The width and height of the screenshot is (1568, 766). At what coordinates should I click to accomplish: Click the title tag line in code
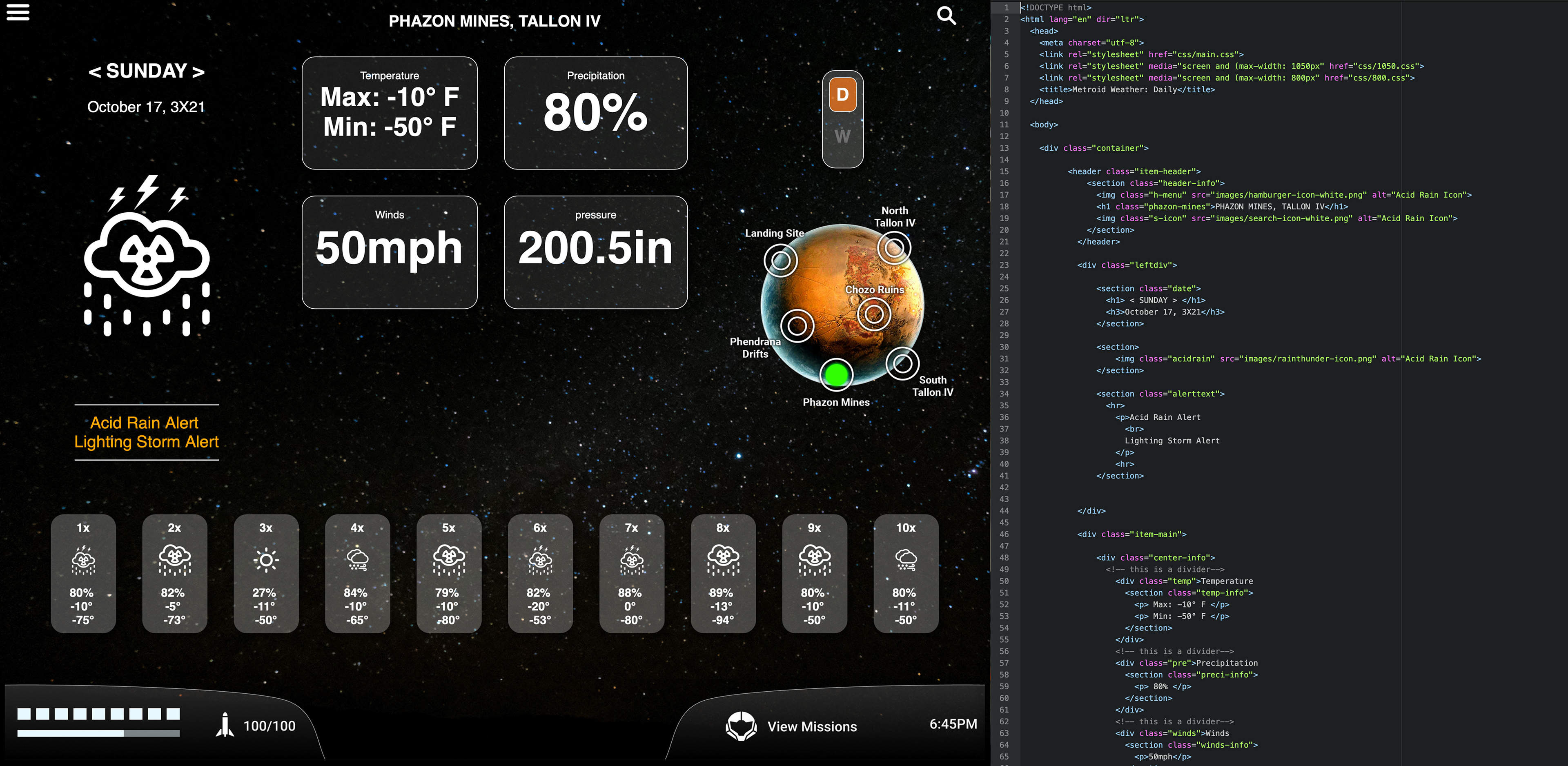pyautogui.click(x=1127, y=89)
